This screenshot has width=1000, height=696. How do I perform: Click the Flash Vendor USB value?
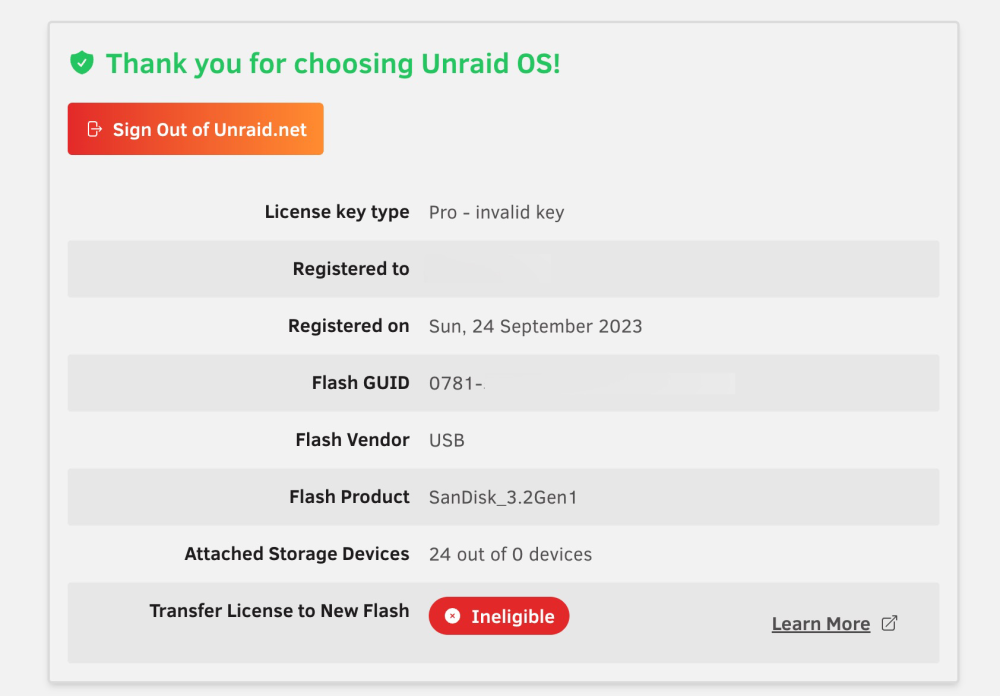tap(446, 440)
